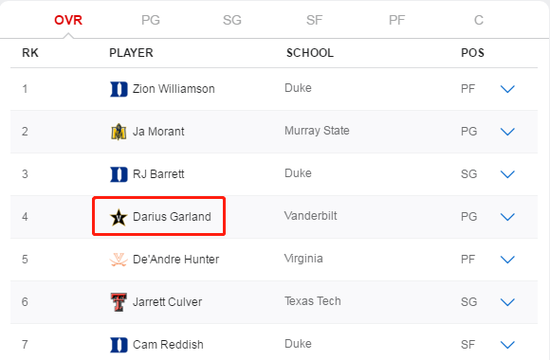Open Darius Garland's player profile link
Viewport: 550px width, 360px height.
point(172,217)
